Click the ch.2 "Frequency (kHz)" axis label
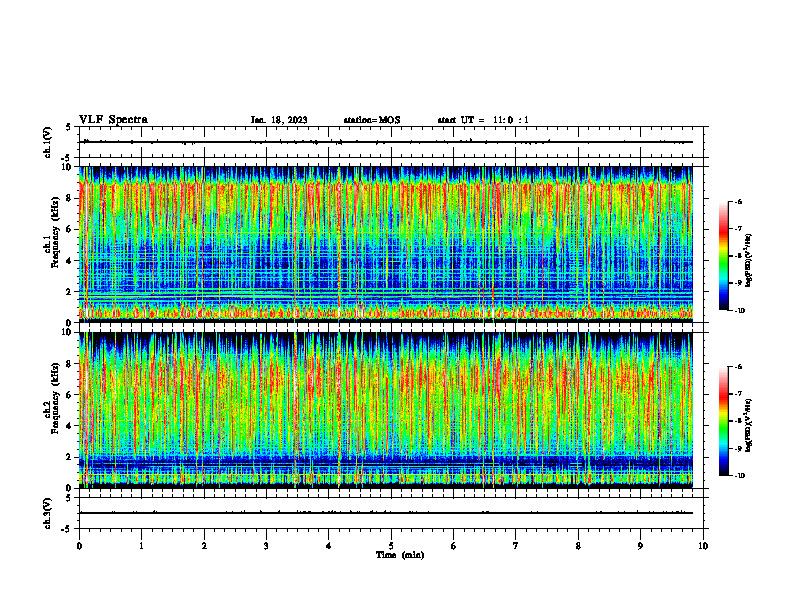The width and height of the screenshot is (792, 612). [x=55, y=398]
